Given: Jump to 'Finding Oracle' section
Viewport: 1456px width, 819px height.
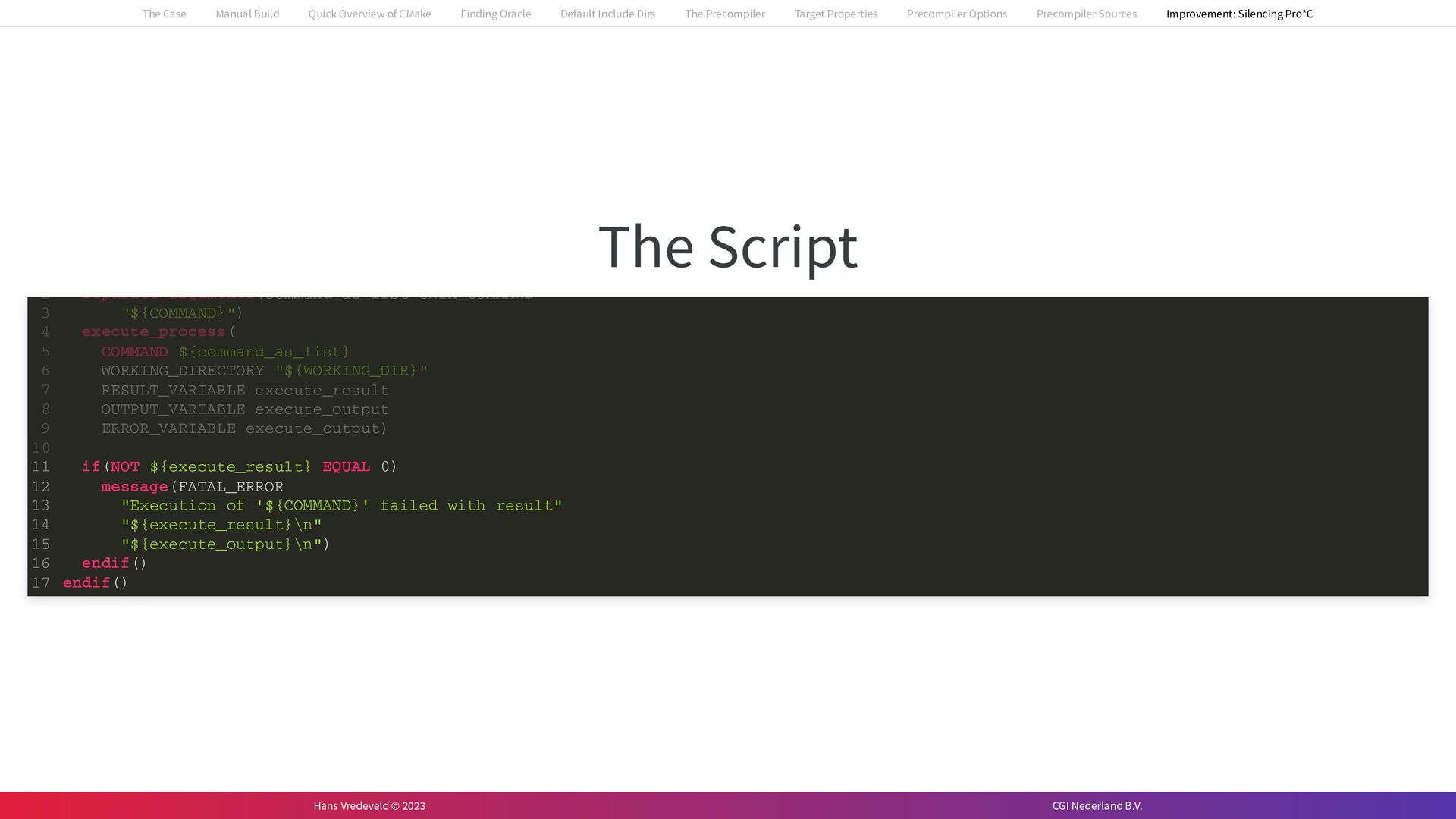Looking at the screenshot, I should pyautogui.click(x=495, y=14).
